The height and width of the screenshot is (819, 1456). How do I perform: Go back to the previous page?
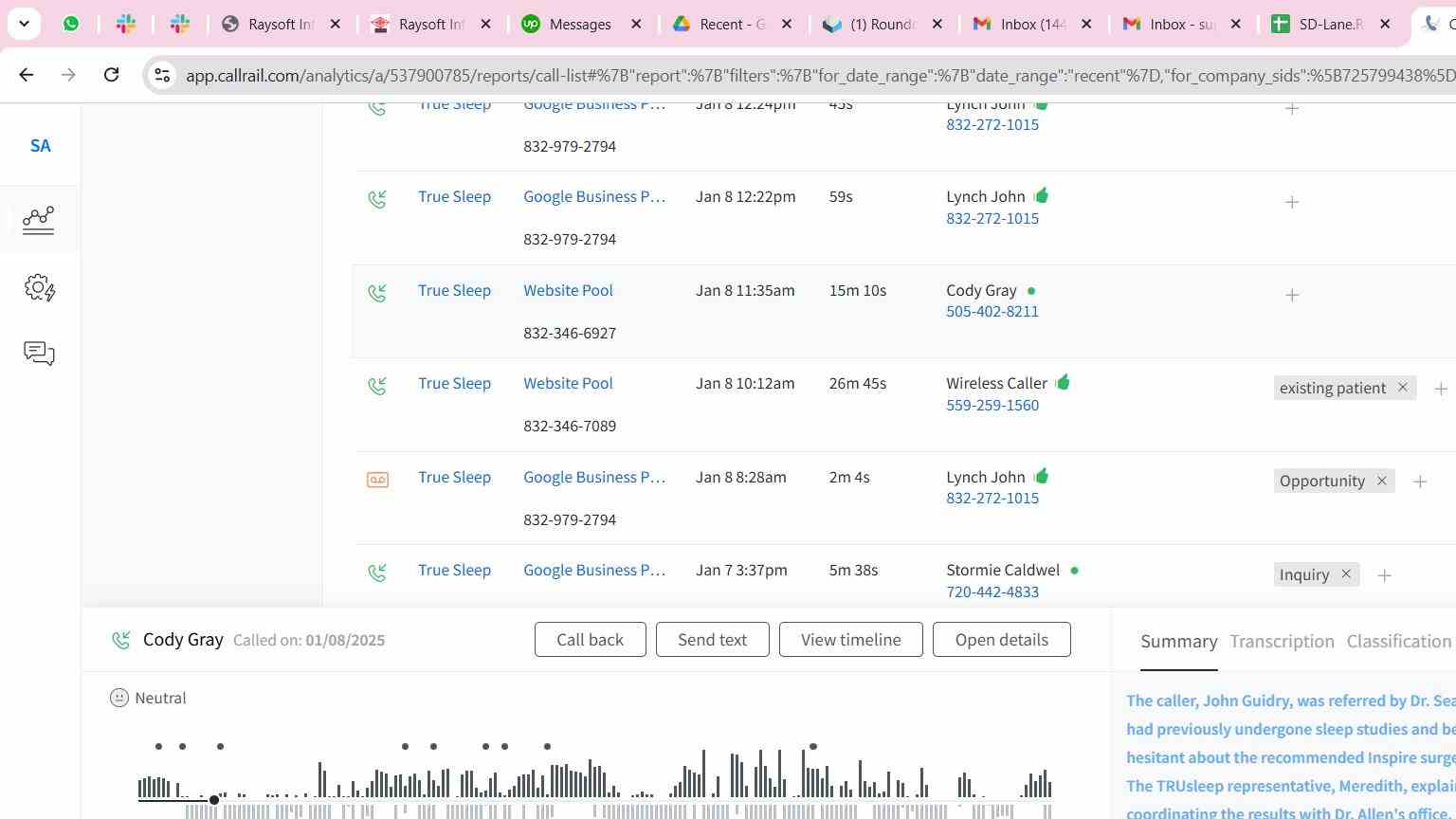[27, 74]
